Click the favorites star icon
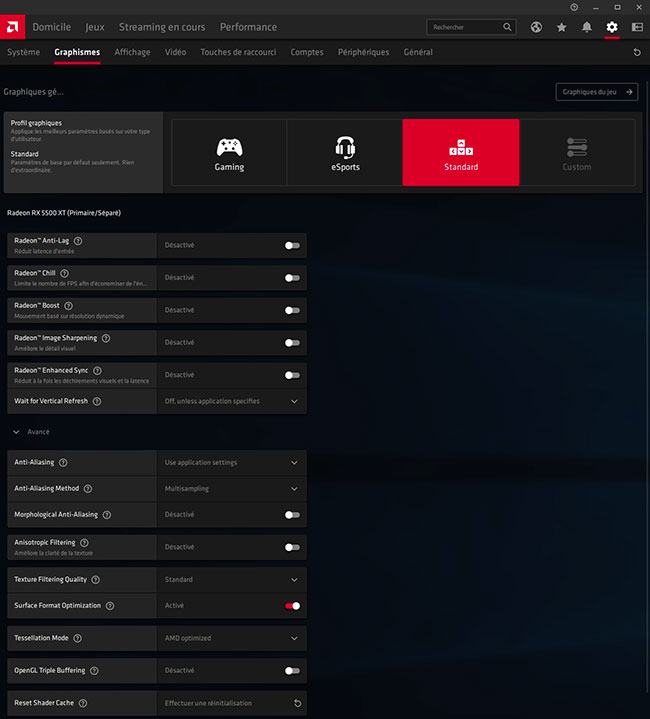 [x=561, y=27]
